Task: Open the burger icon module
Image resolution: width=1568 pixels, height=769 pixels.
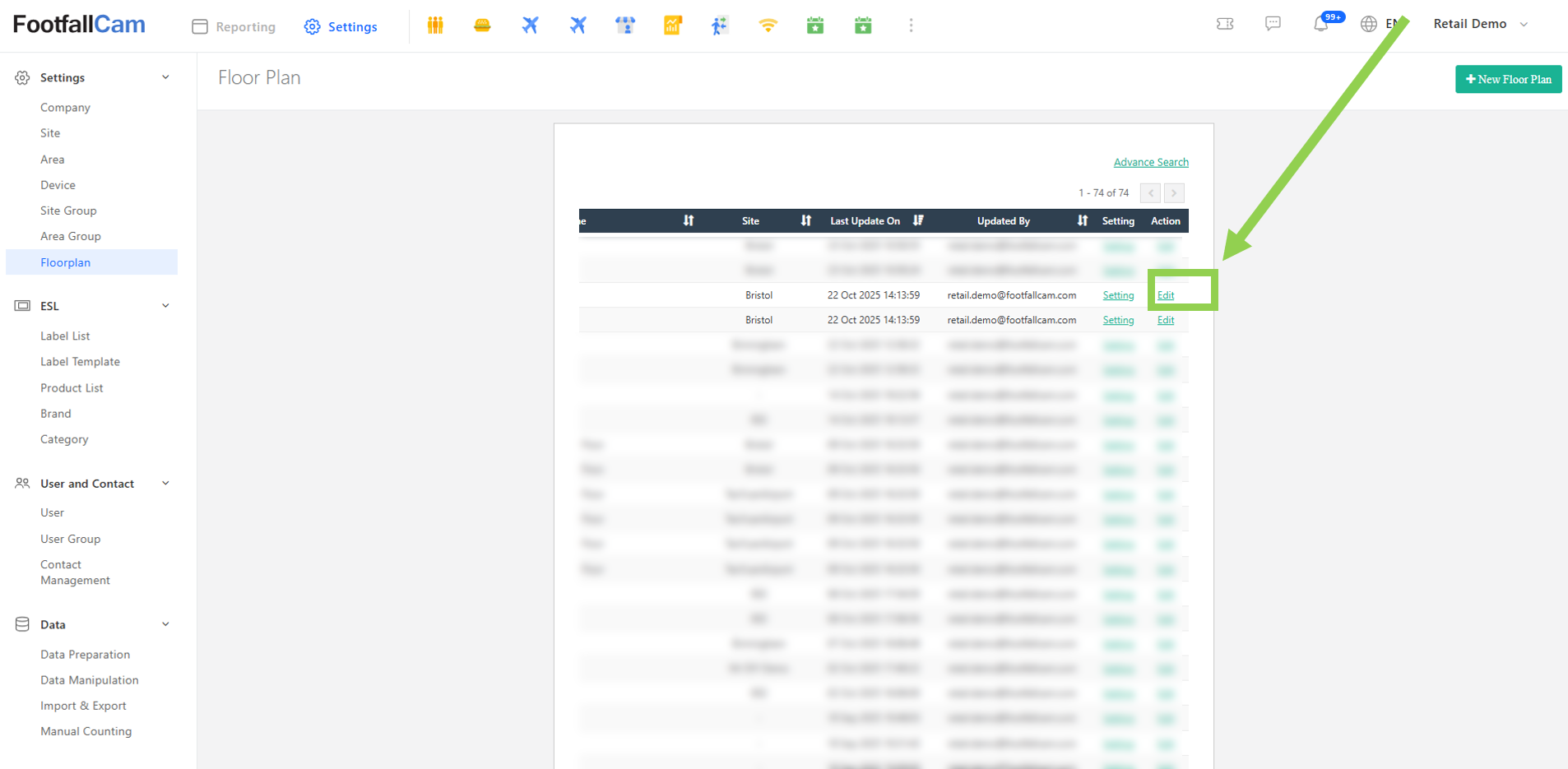Action: [482, 25]
